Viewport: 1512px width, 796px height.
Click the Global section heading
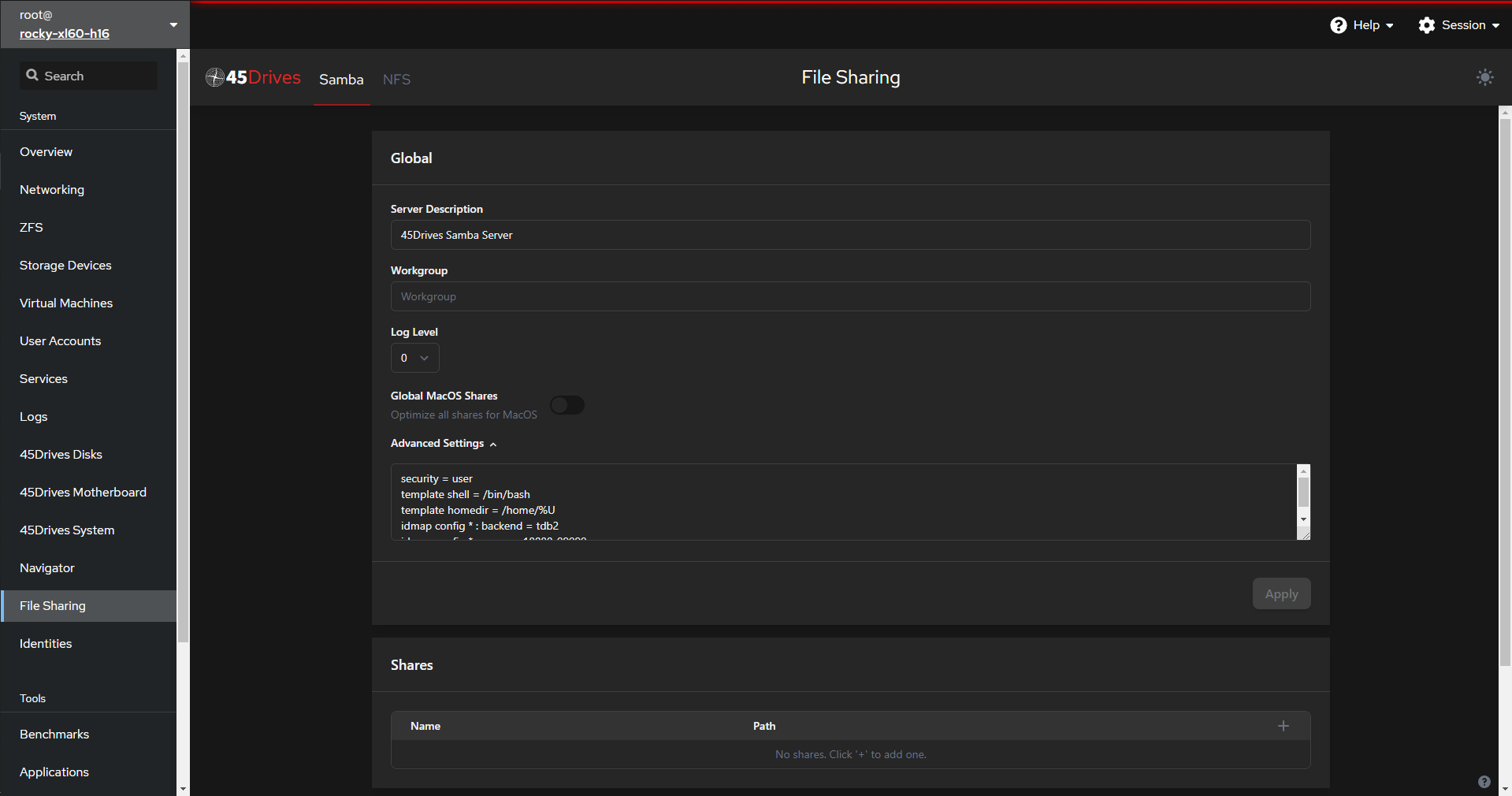coord(411,158)
